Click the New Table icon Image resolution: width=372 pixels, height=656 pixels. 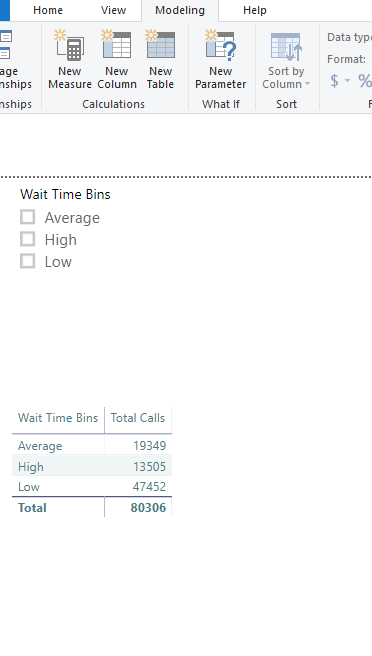click(x=160, y=45)
